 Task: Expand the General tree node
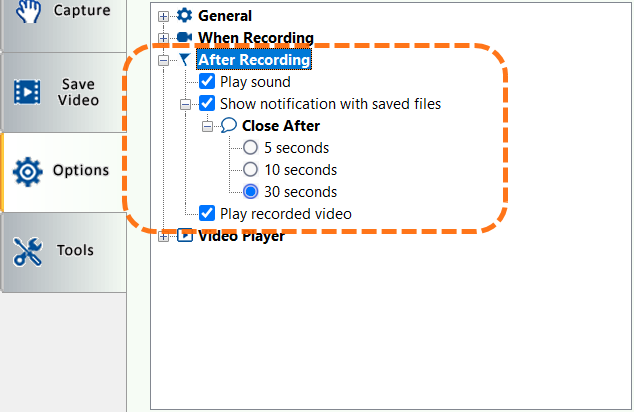pos(164,16)
